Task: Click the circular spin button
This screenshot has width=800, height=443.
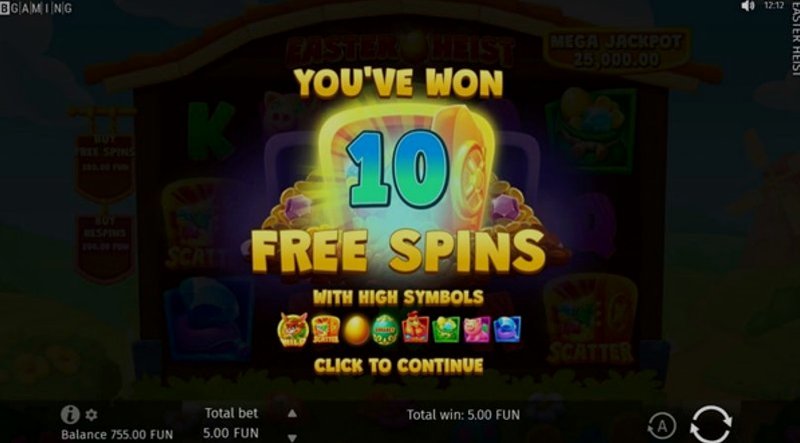Action: point(711,424)
